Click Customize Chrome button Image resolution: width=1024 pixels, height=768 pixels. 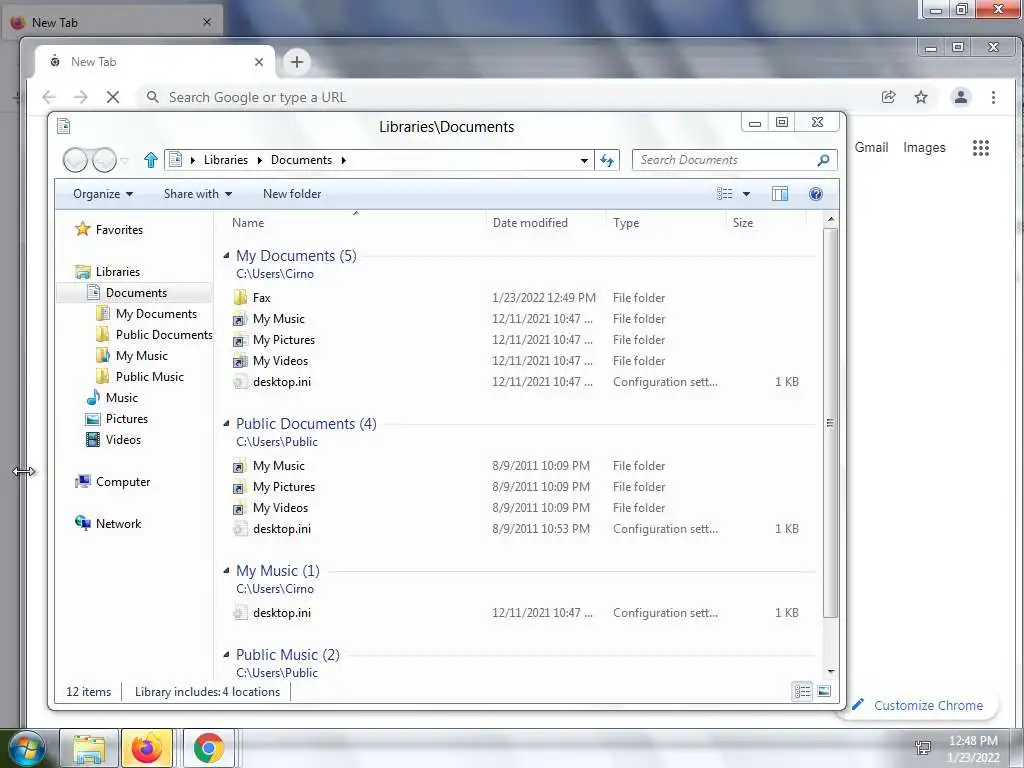[x=921, y=705]
